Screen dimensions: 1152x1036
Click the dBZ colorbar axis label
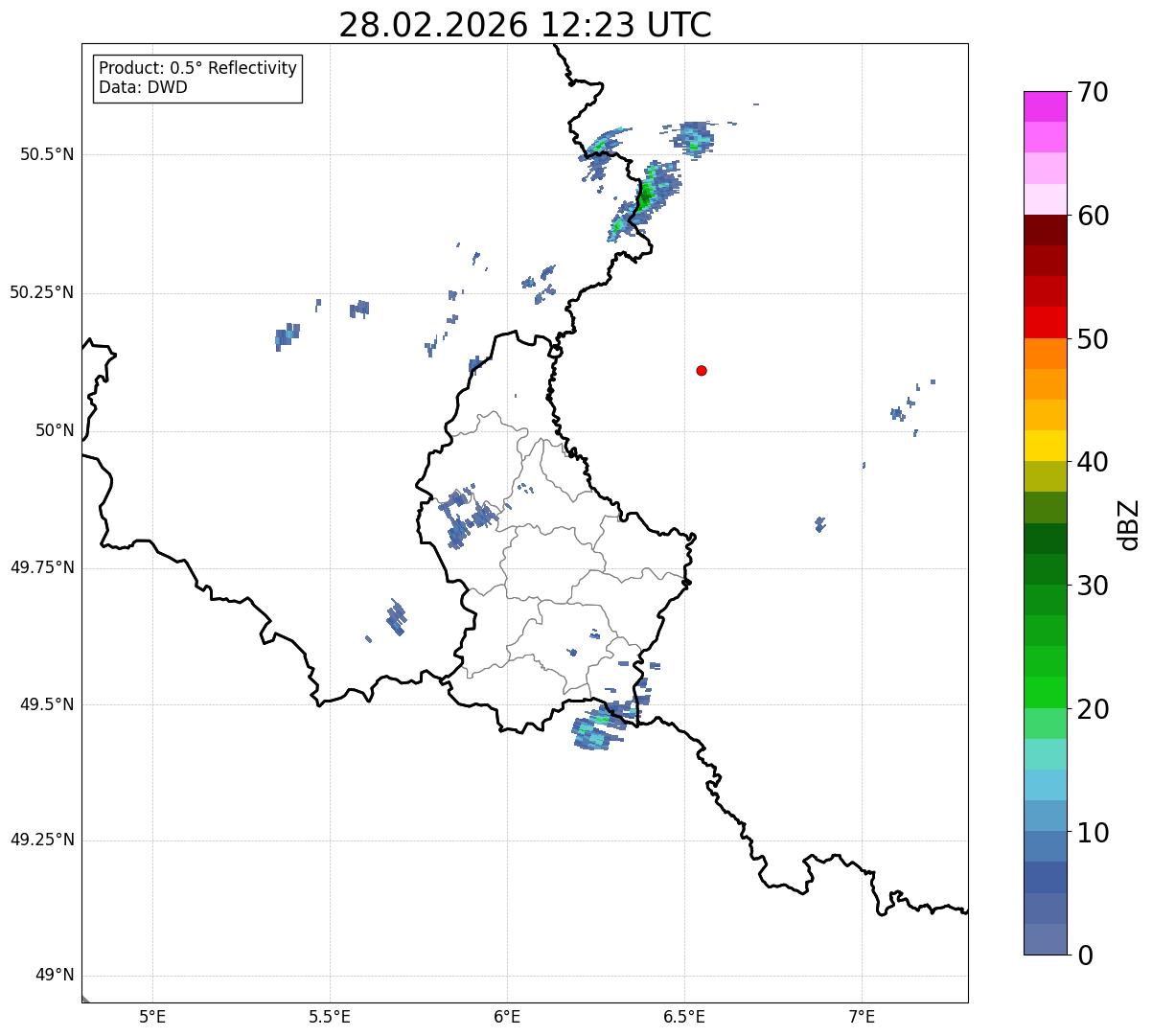1129,523
